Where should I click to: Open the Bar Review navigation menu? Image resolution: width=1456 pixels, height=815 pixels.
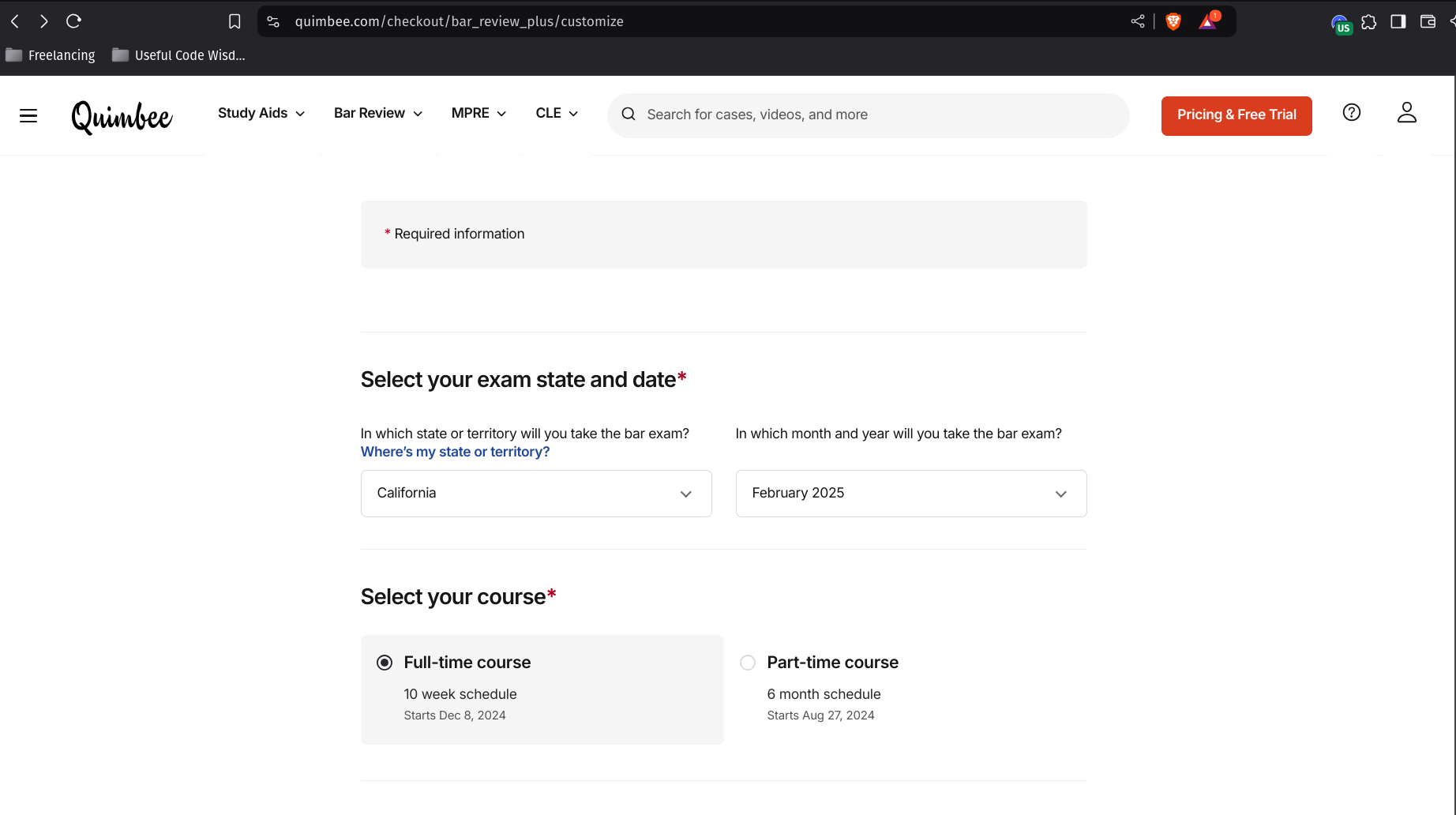pyautogui.click(x=377, y=114)
